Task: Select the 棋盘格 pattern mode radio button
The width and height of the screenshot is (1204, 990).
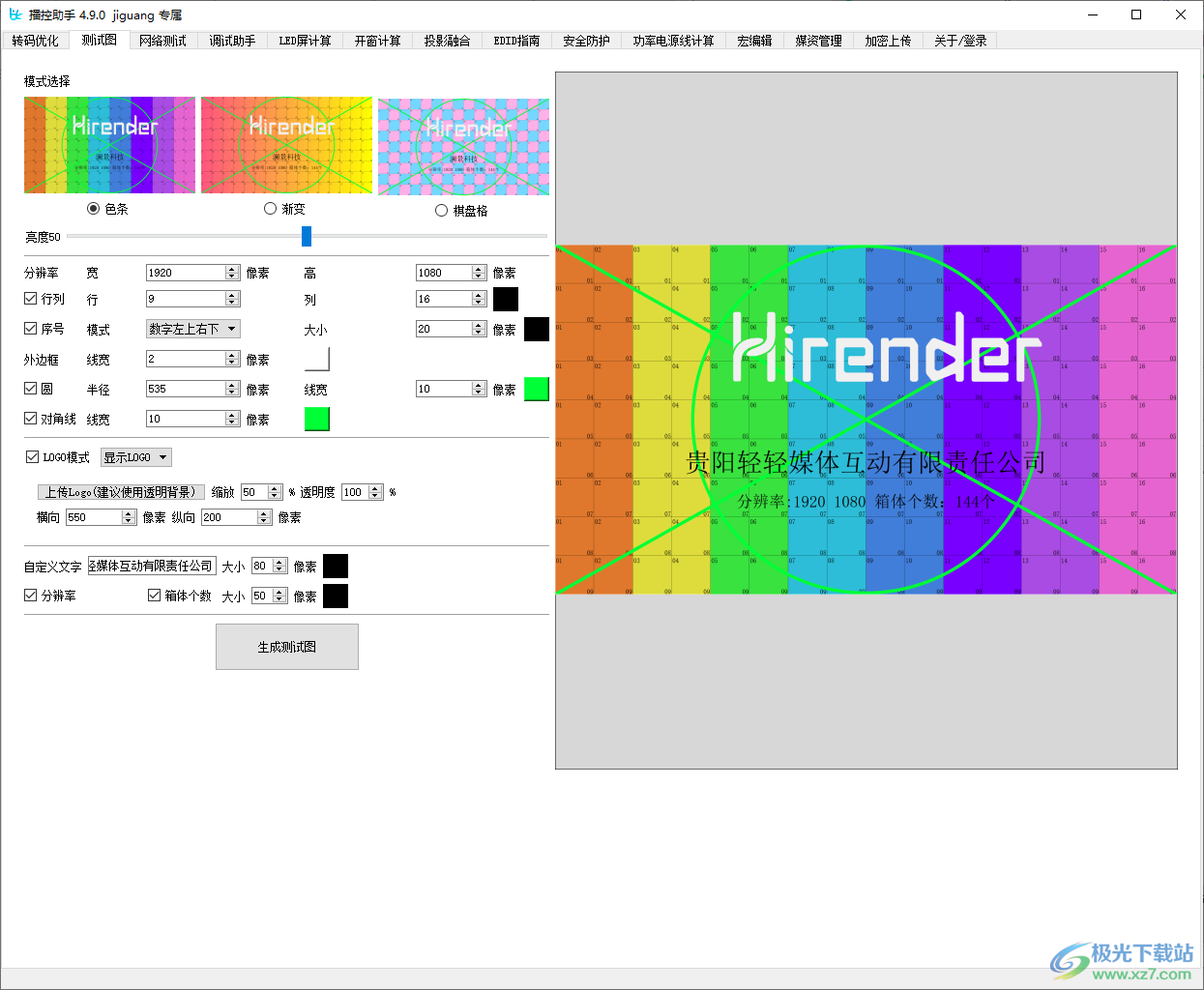Action: (441, 210)
